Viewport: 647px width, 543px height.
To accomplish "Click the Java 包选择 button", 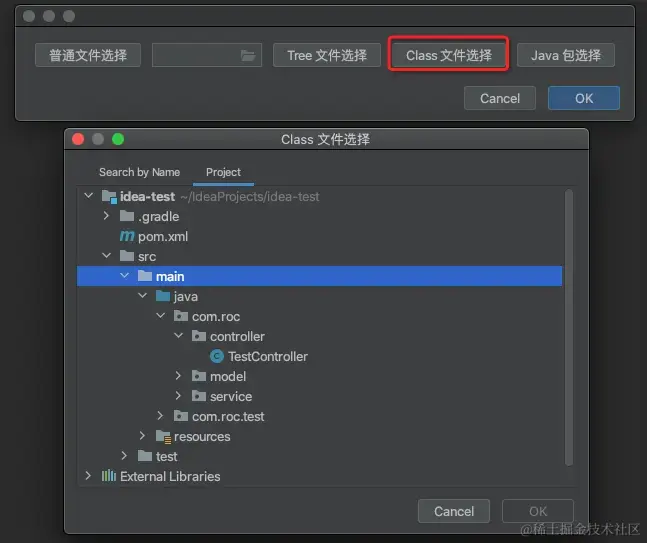I will 566,55.
